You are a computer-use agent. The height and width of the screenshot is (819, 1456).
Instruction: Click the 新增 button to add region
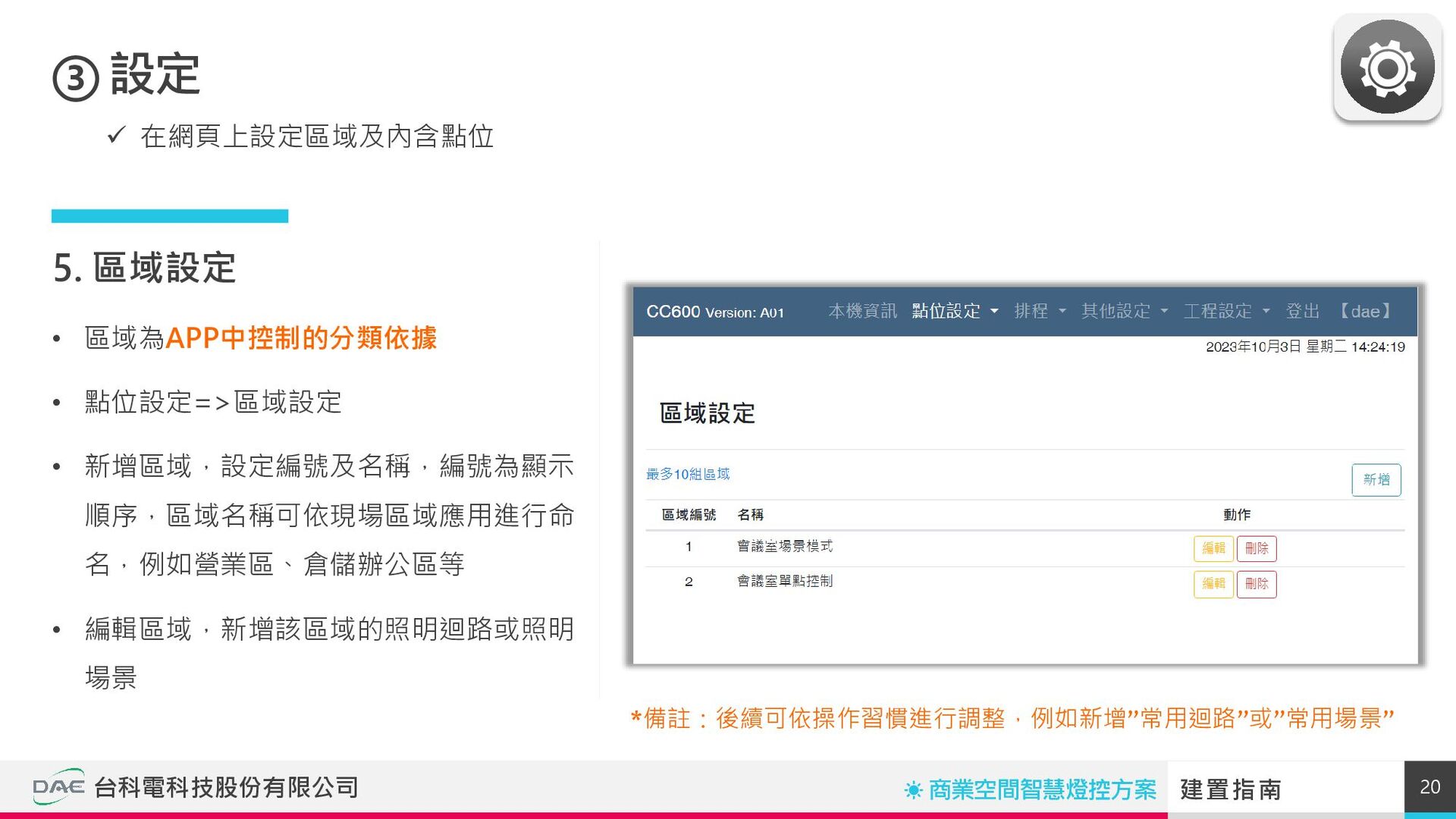pos(1376,480)
